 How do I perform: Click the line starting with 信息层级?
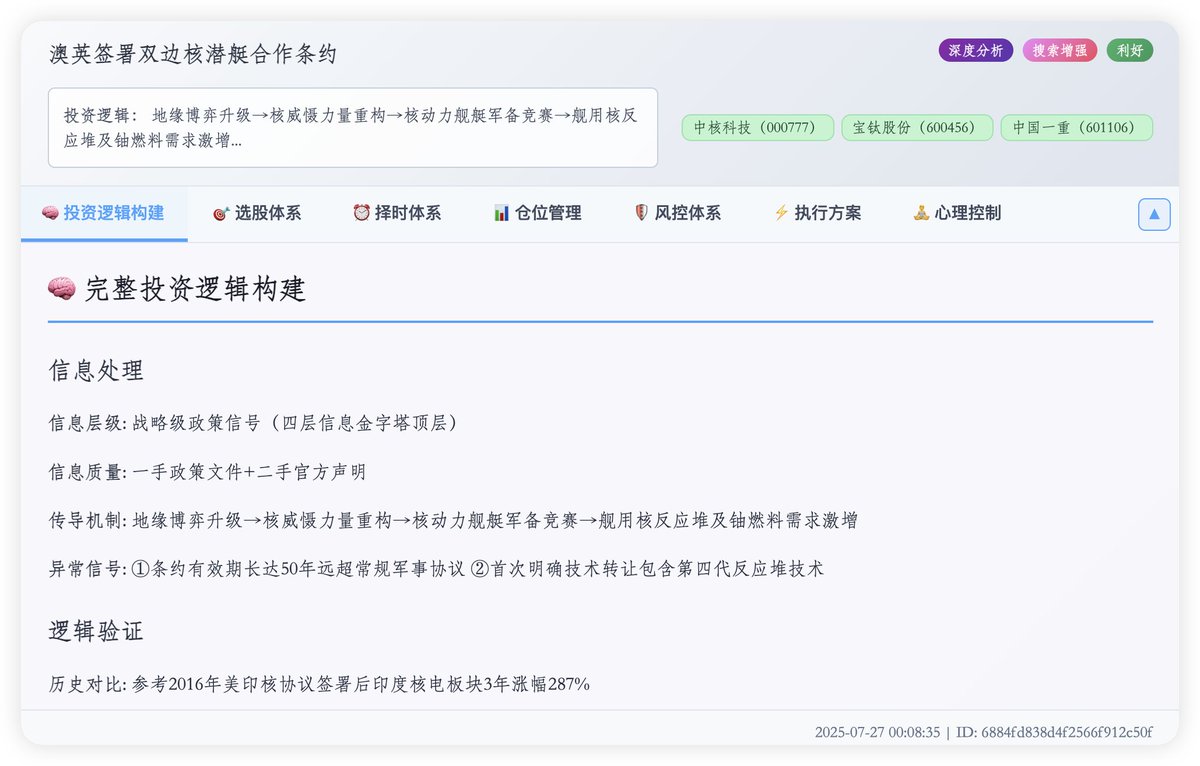tap(253, 424)
